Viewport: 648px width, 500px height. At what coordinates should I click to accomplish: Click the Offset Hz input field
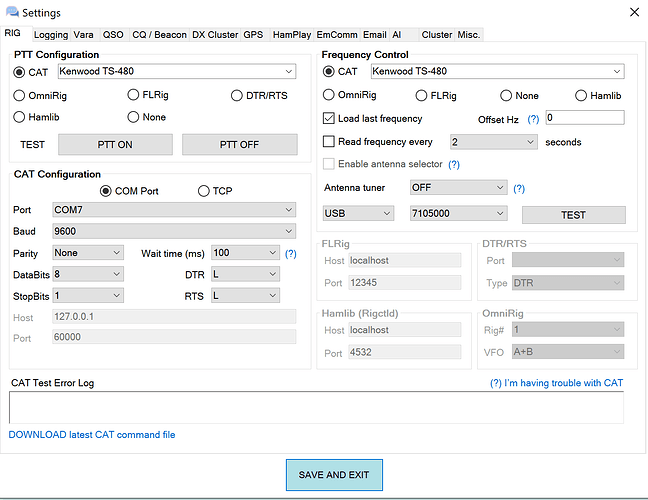tap(584, 118)
